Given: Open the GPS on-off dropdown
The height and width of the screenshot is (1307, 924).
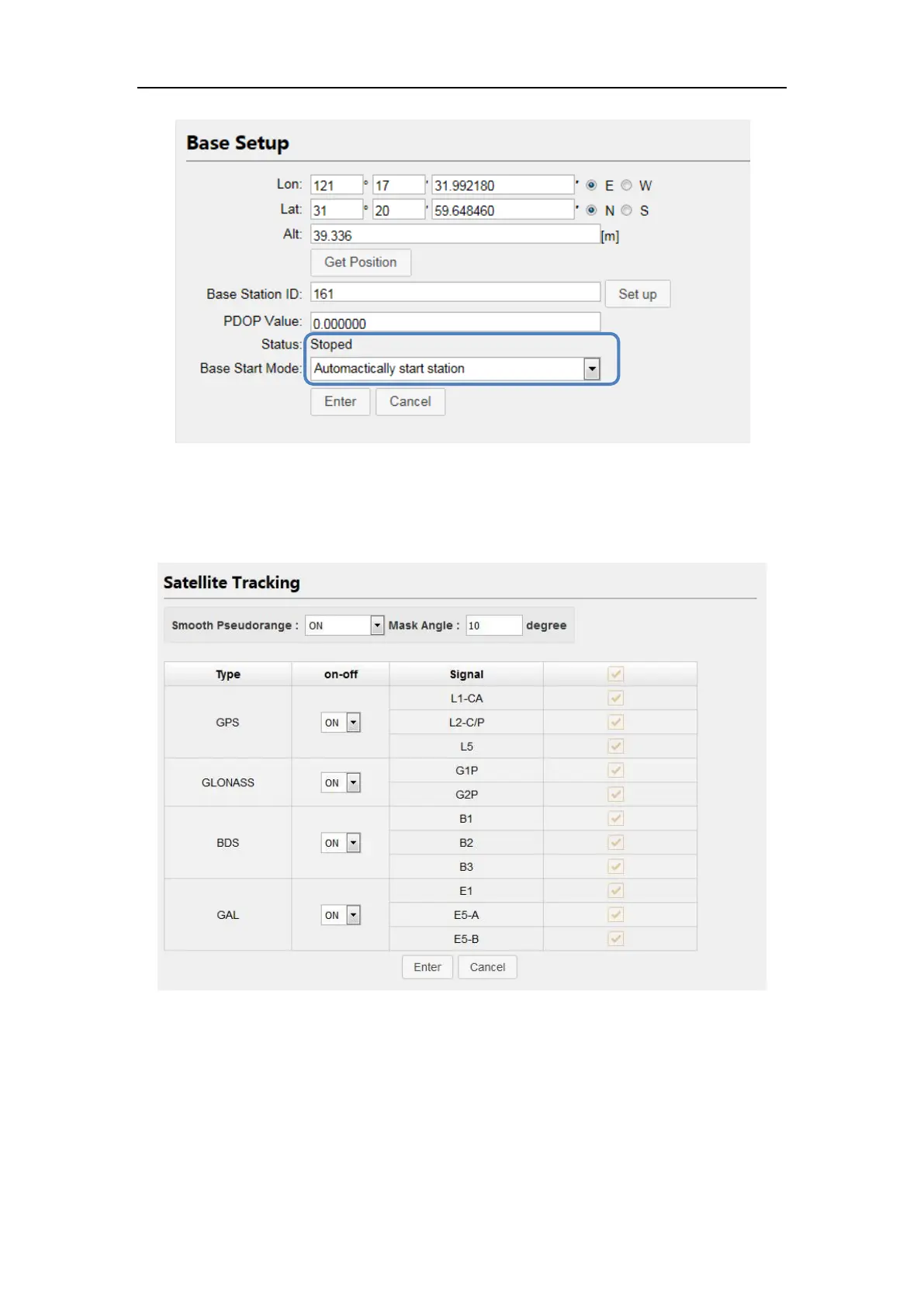Looking at the screenshot, I should (x=353, y=723).
